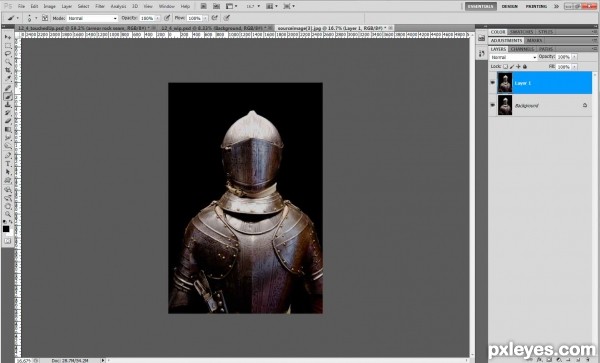Open the brush Opacity slider arrow
The height and width of the screenshot is (363, 600).
point(157,18)
